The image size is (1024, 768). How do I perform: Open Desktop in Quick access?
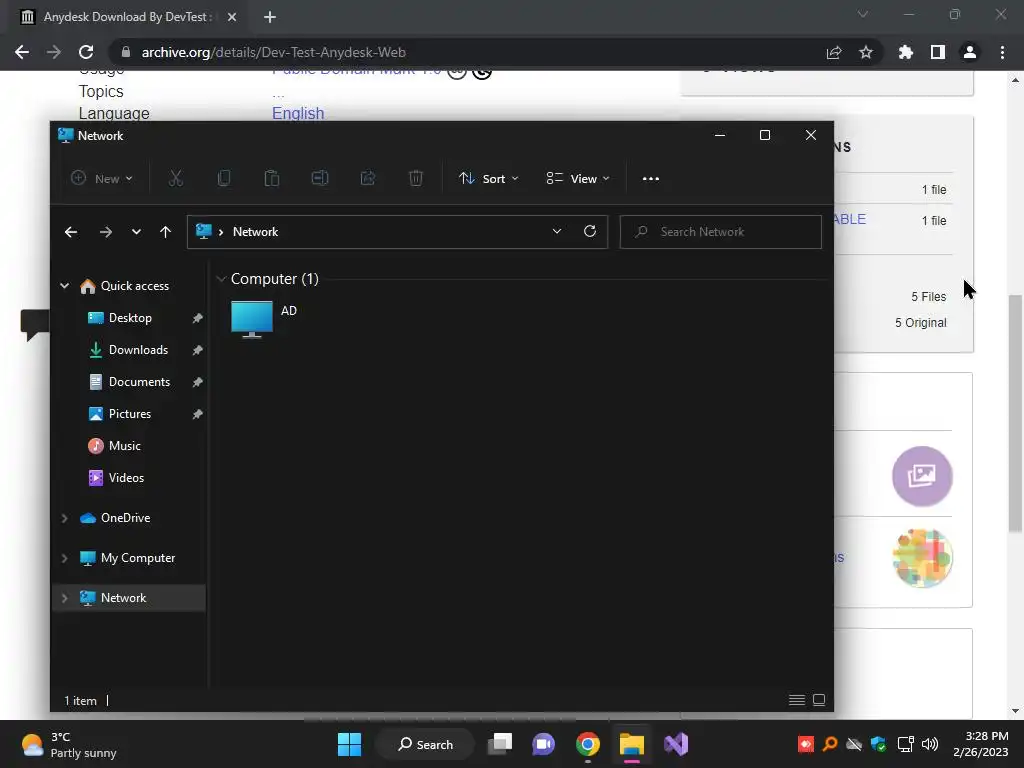(x=129, y=318)
